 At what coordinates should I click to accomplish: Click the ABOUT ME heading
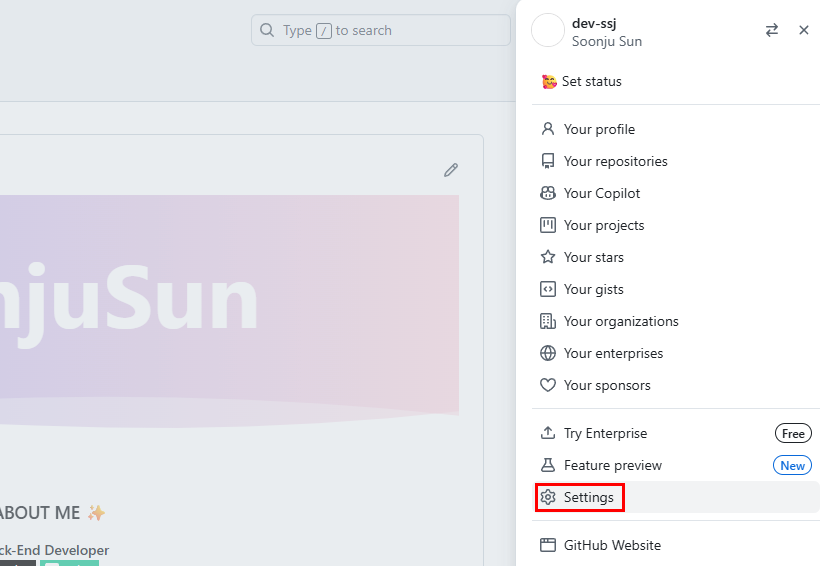click(x=52, y=513)
